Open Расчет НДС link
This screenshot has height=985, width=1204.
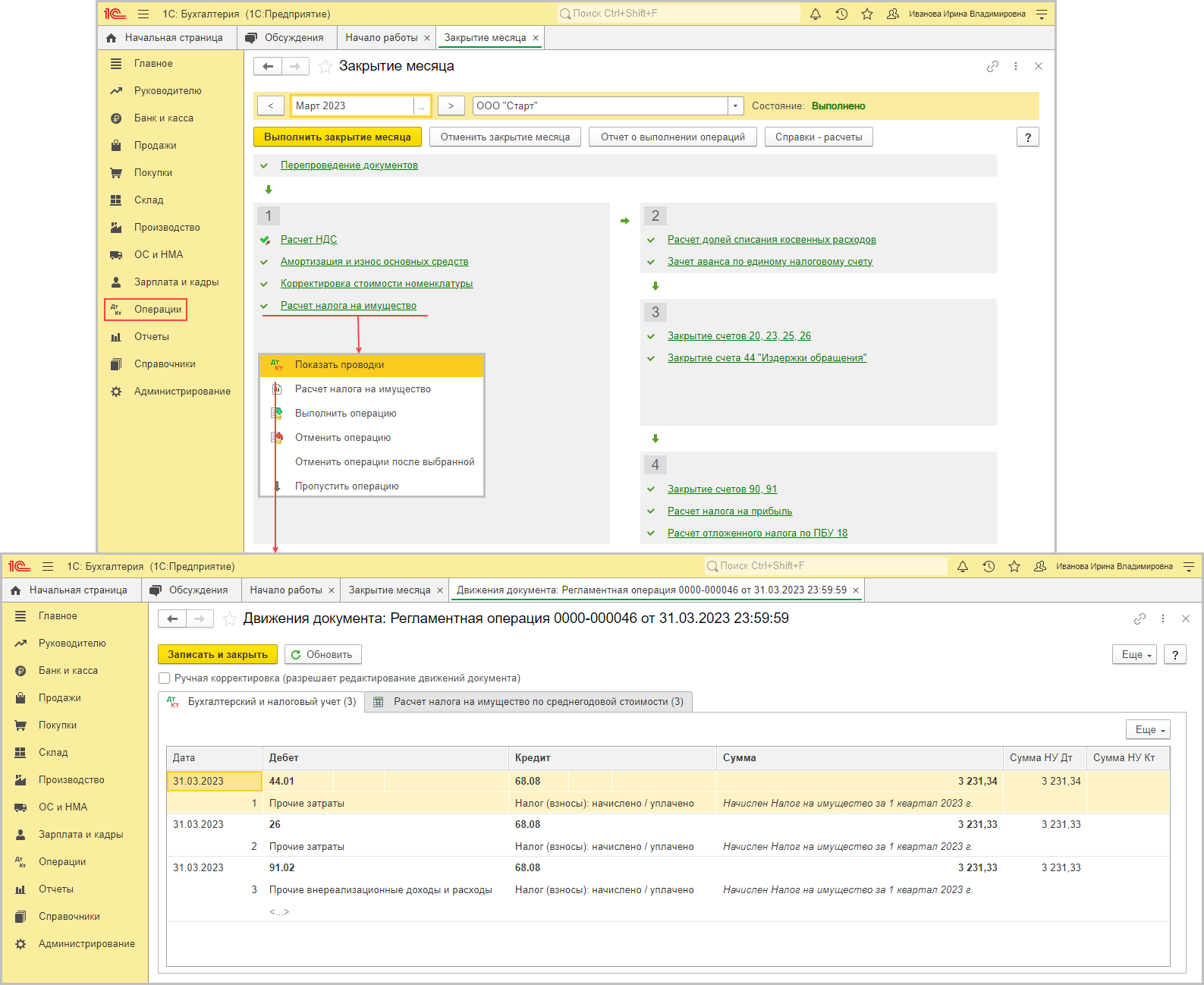[x=309, y=240]
